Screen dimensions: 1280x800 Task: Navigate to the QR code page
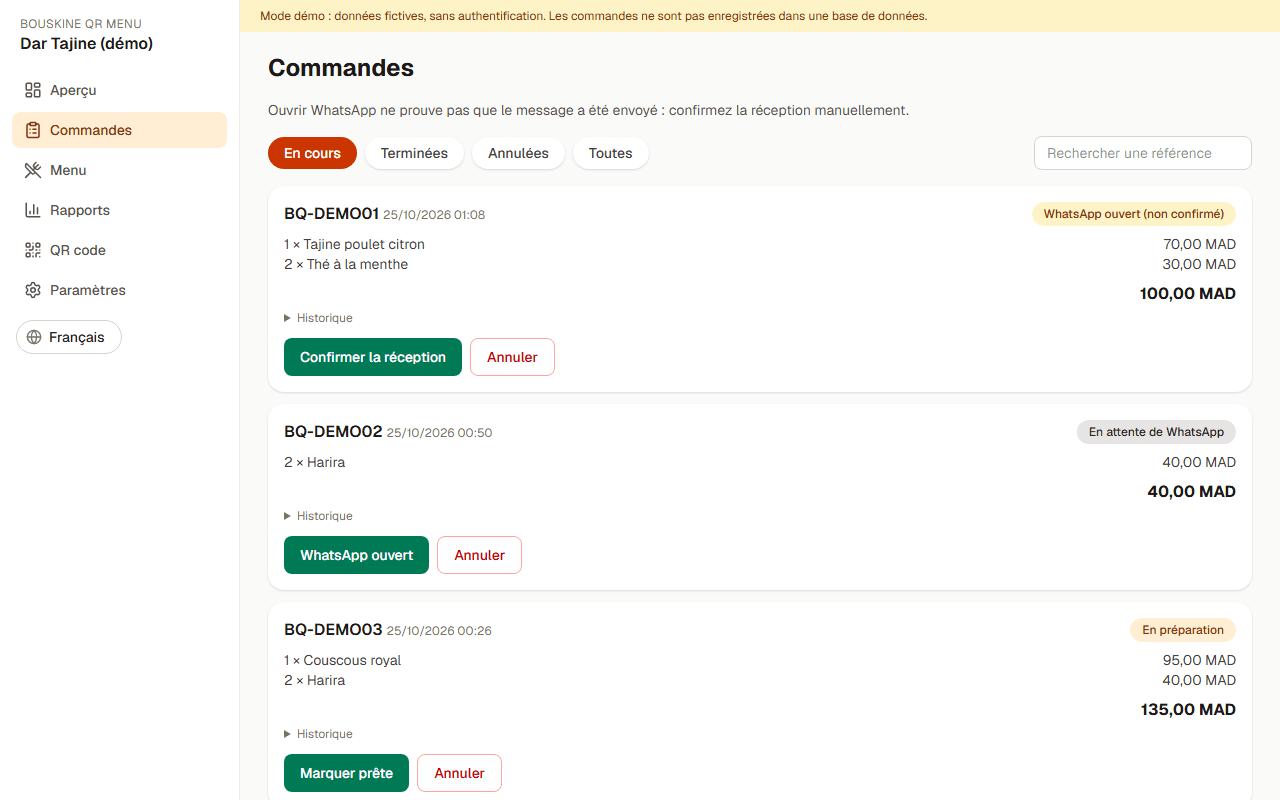(119, 250)
